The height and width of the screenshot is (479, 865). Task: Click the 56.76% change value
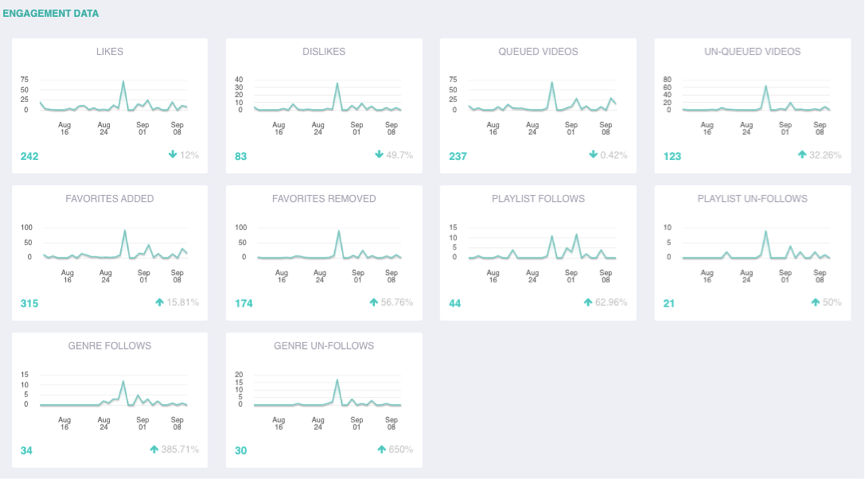pos(397,302)
